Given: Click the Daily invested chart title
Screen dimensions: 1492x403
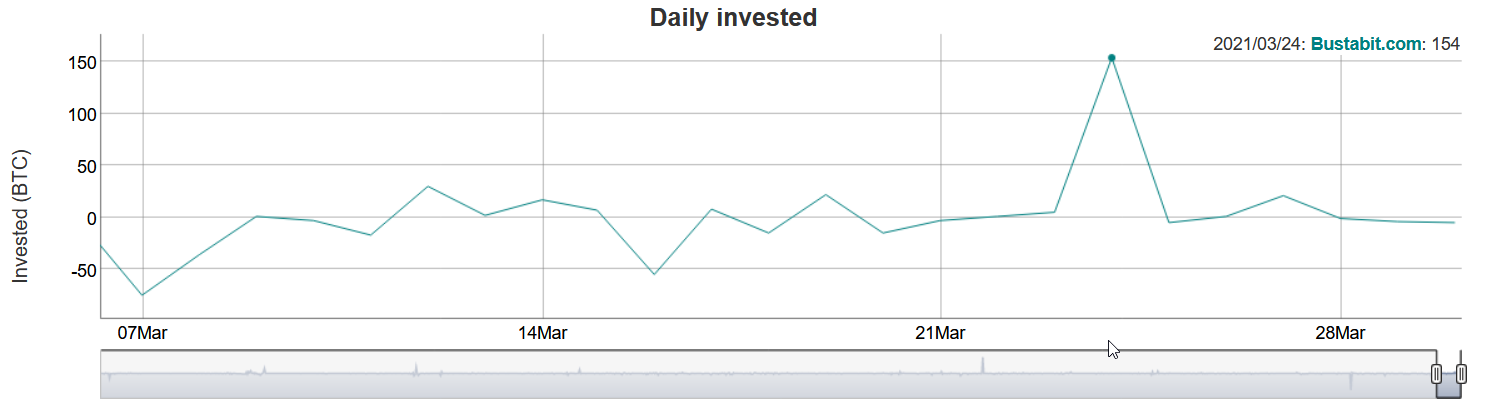Looking at the screenshot, I should click(x=733, y=17).
